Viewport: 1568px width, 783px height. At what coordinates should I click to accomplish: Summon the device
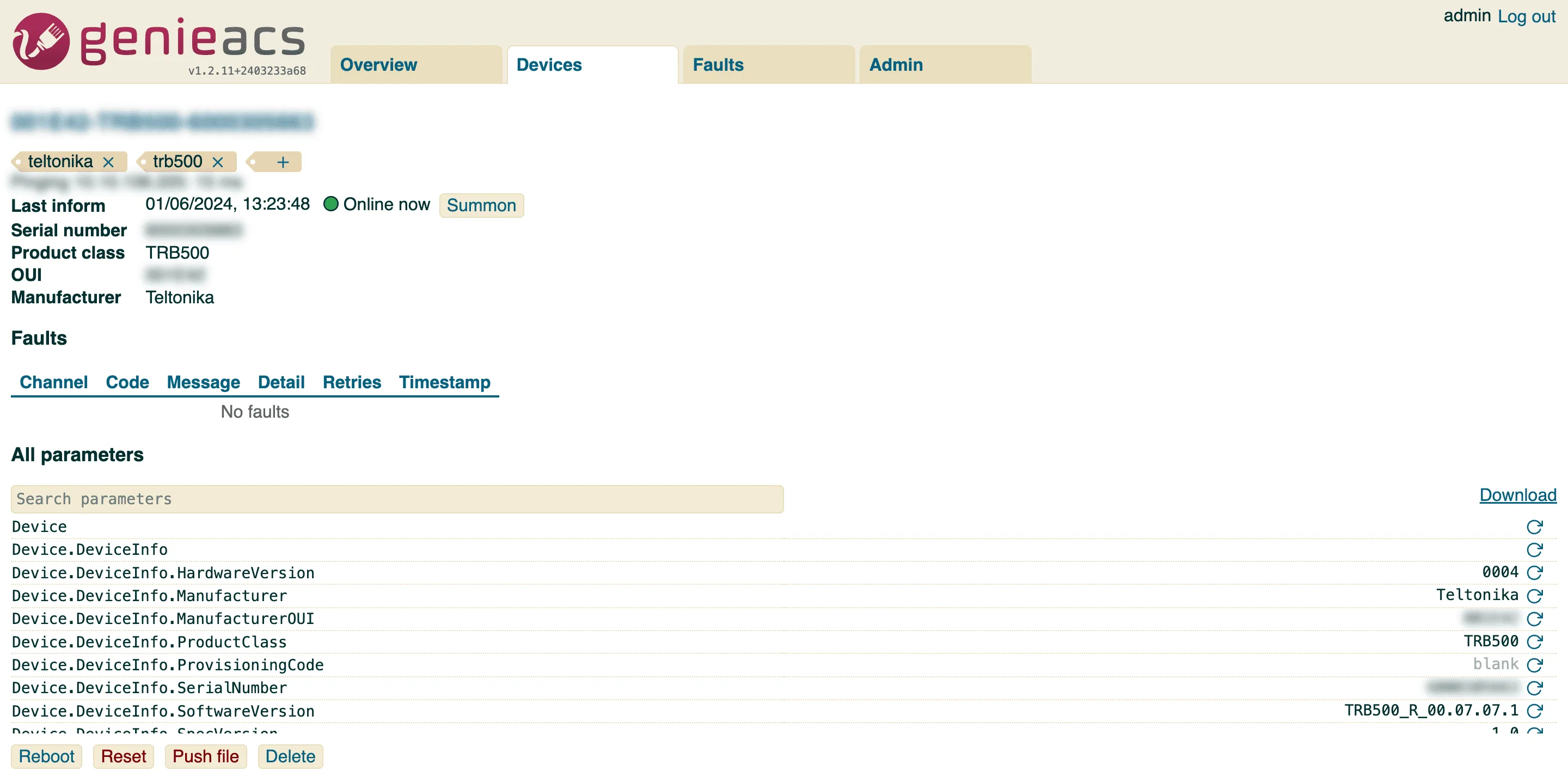tap(481, 205)
